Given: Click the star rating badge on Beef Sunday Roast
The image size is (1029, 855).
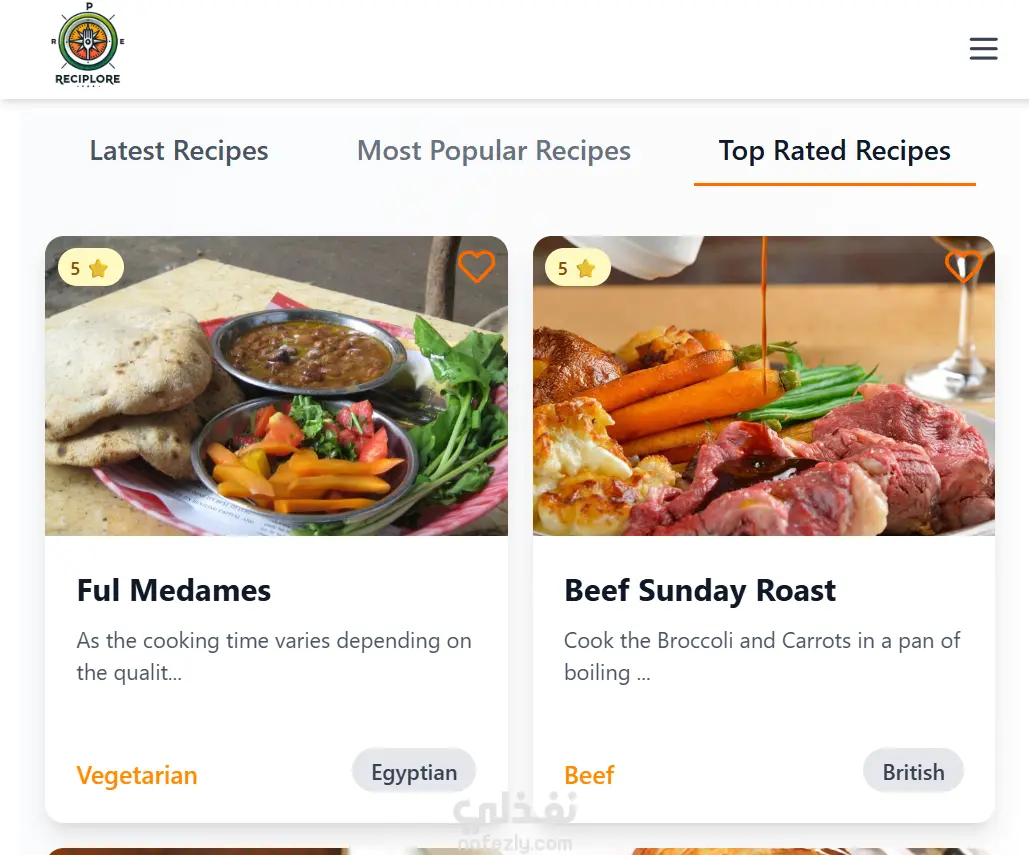Looking at the screenshot, I should (578, 268).
